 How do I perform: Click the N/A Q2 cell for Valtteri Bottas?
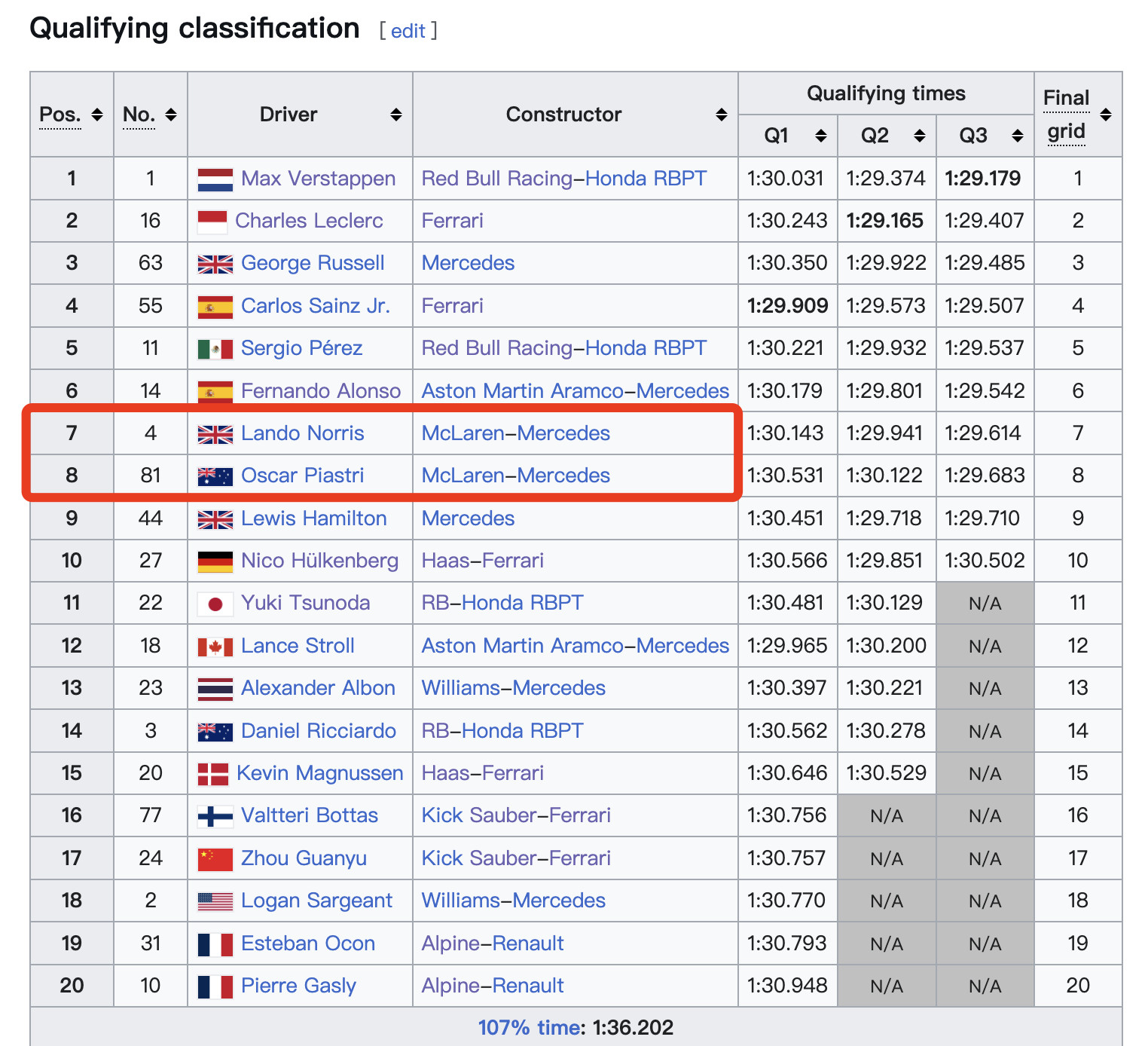click(887, 816)
